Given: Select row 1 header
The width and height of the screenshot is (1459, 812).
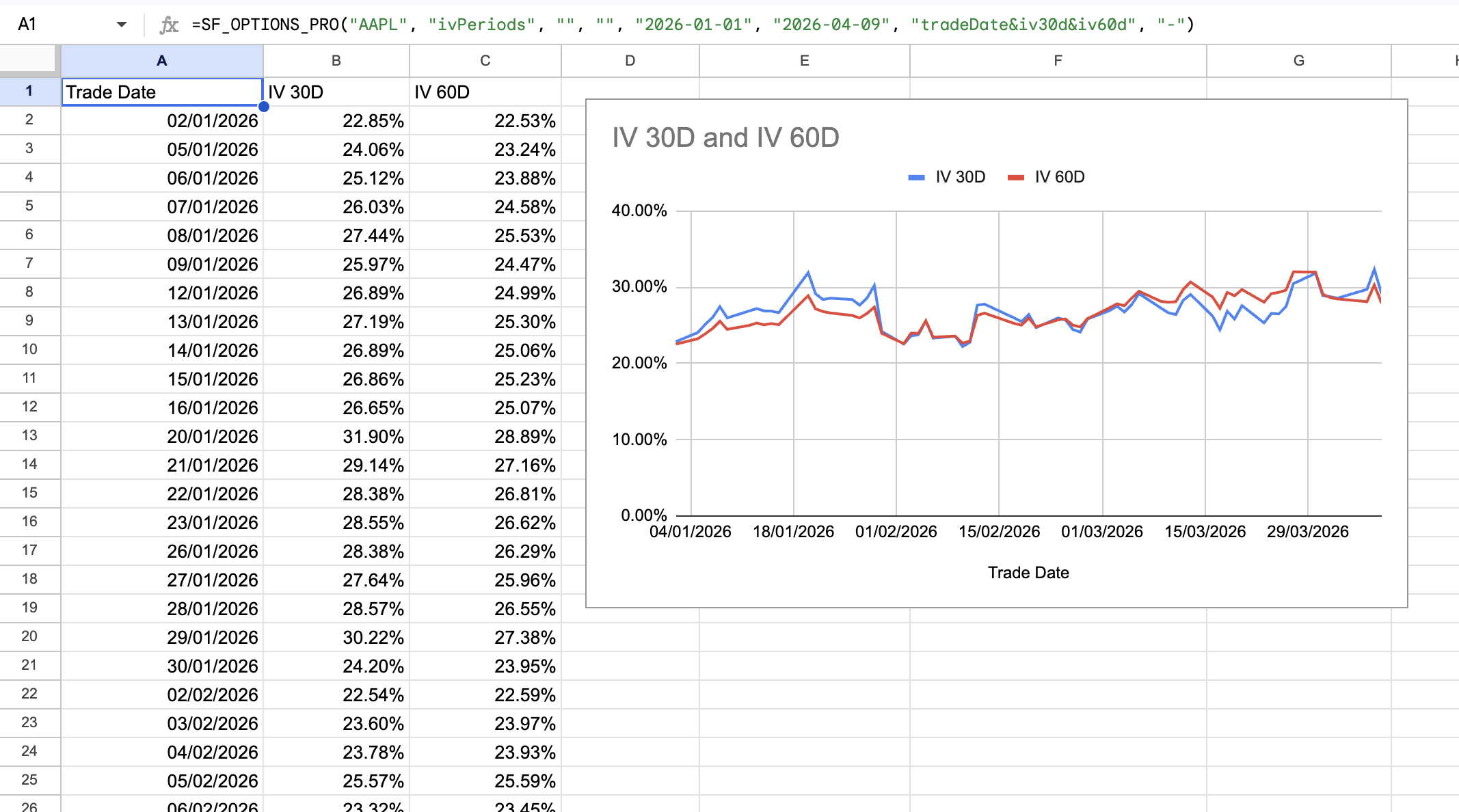Looking at the screenshot, I should pos(29,91).
